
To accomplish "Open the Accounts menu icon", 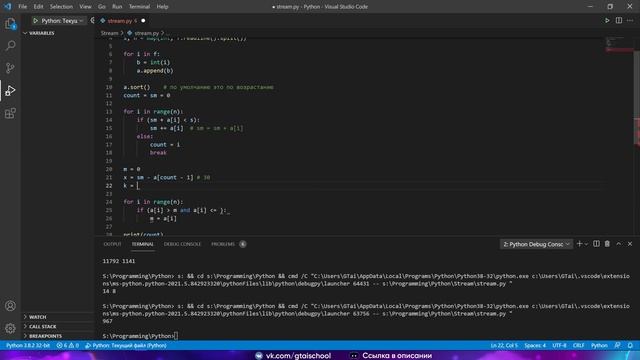I will [10, 306].
